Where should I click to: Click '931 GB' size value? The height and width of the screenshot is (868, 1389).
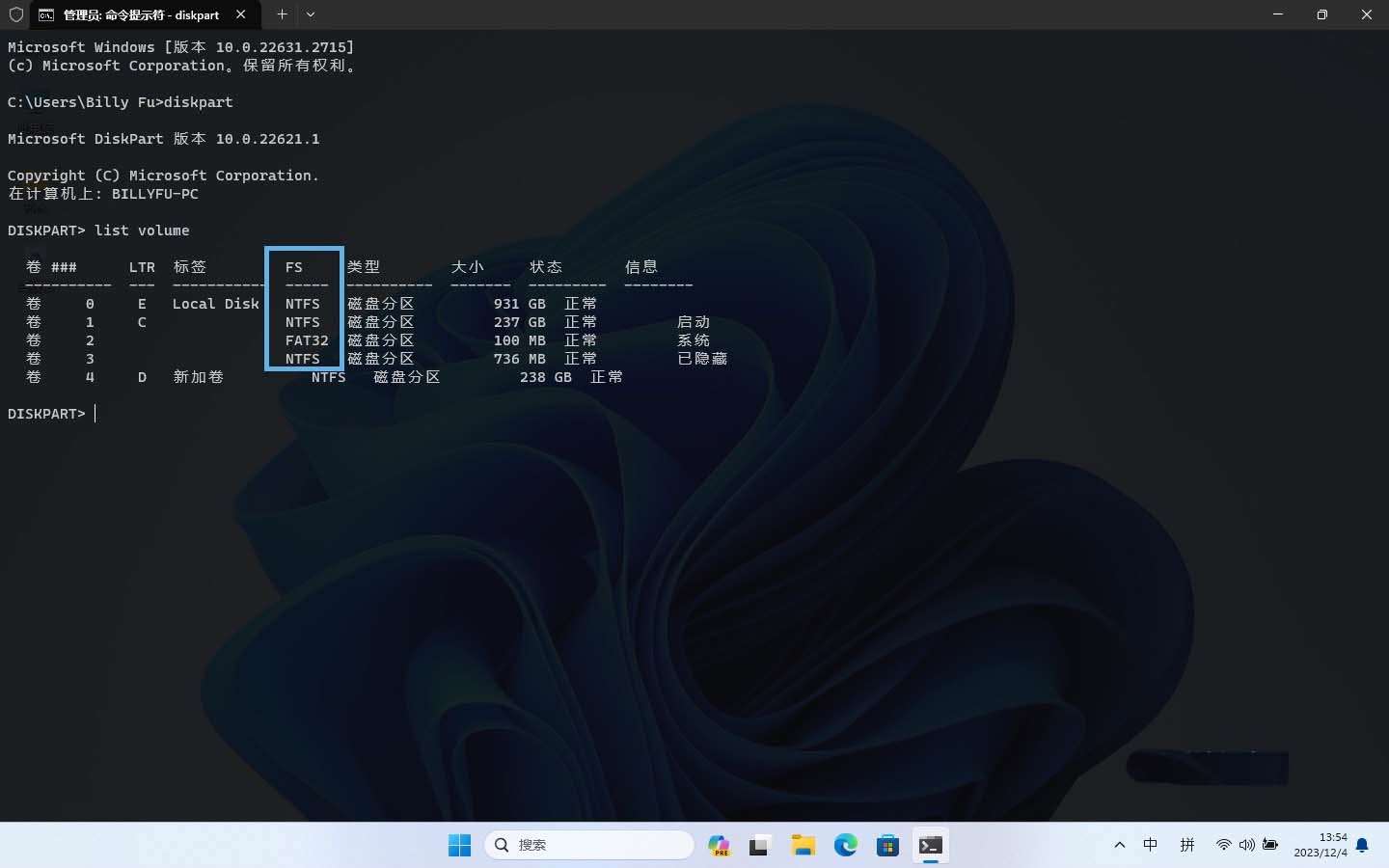tap(519, 304)
